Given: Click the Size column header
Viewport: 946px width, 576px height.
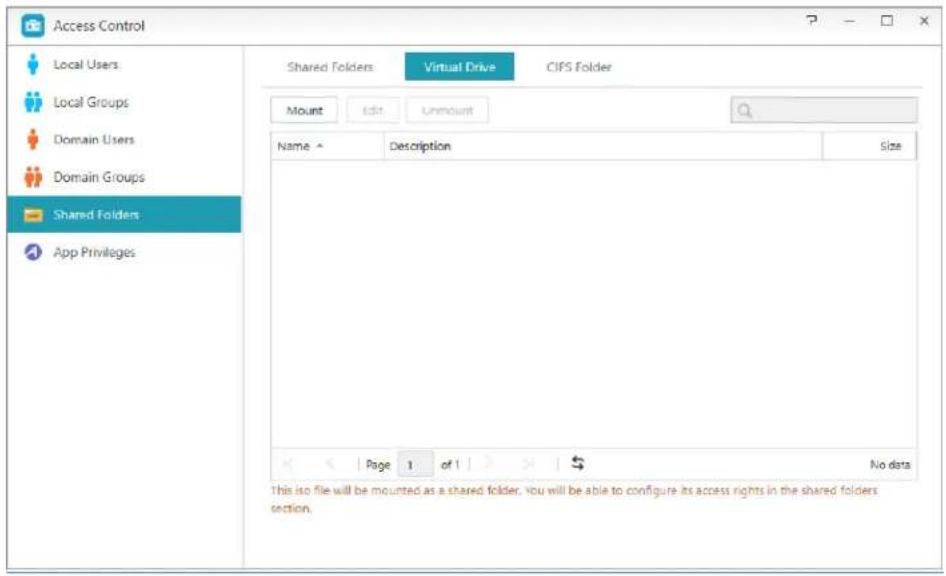Looking at the screenshot, I should tap(869, 146).
